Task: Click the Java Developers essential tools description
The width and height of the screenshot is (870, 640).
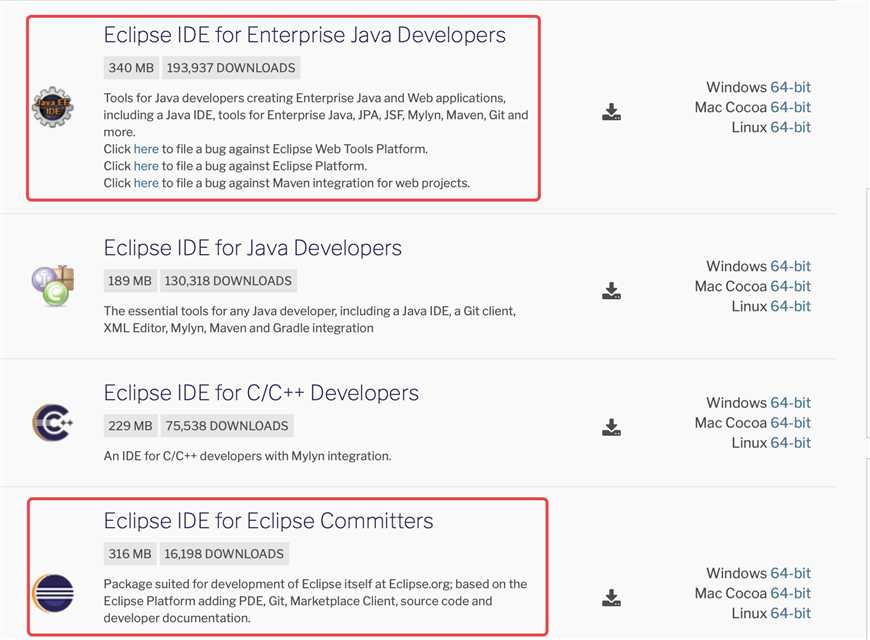Action: click(310, 319)
